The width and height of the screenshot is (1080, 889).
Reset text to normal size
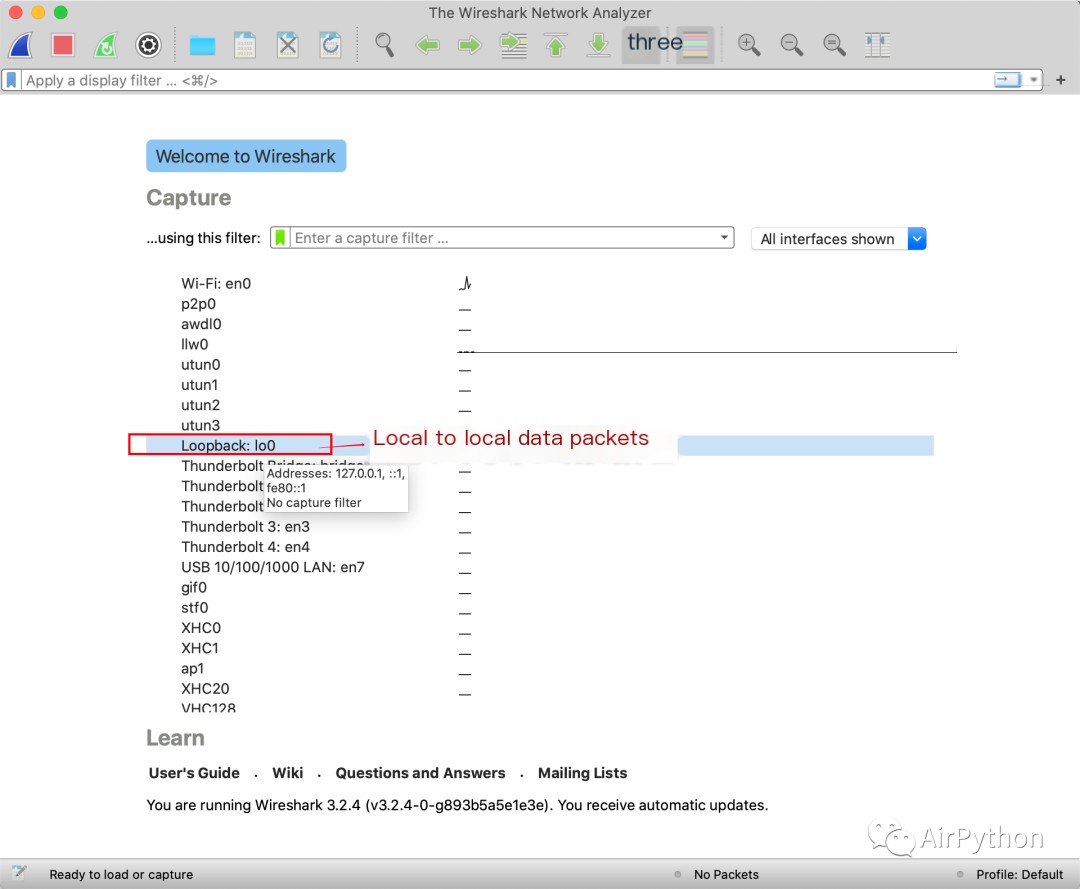(x=834, y=45)
